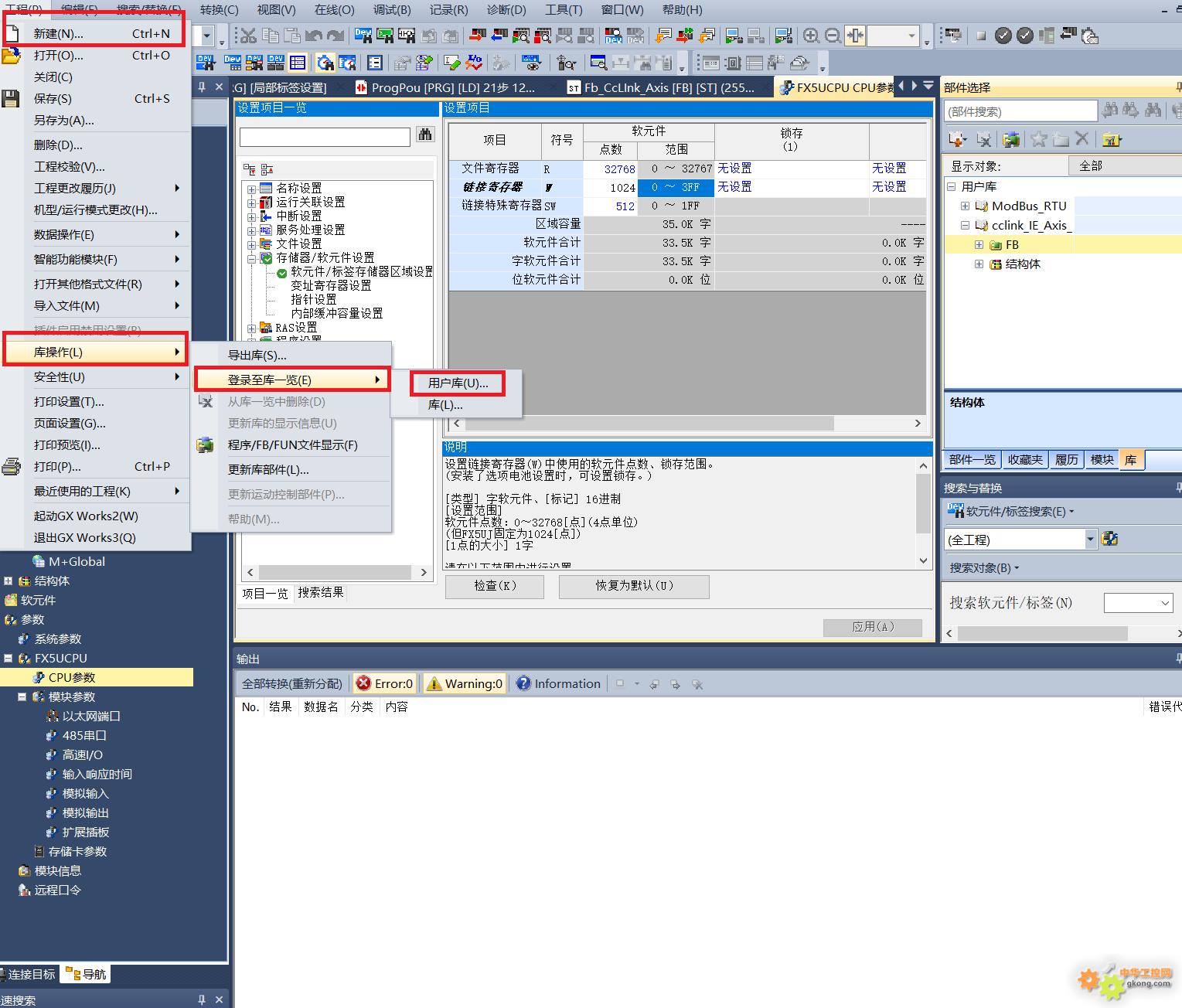Select 用户库(U)... from the submenu

coord(458,383)
